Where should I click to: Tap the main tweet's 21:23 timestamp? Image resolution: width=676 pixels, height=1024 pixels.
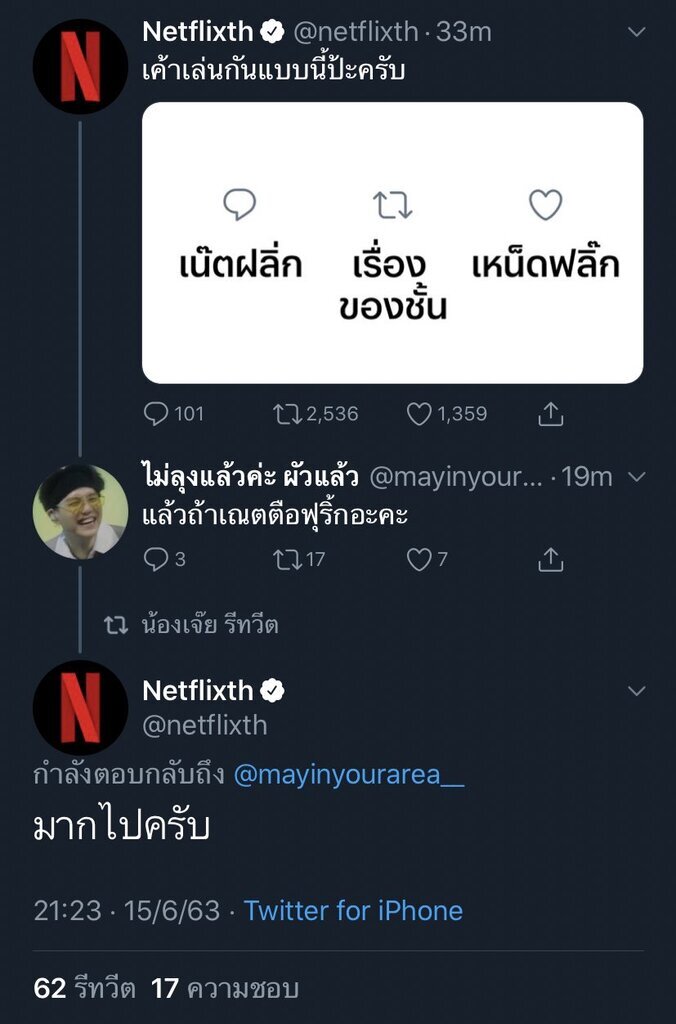[68, 911]
